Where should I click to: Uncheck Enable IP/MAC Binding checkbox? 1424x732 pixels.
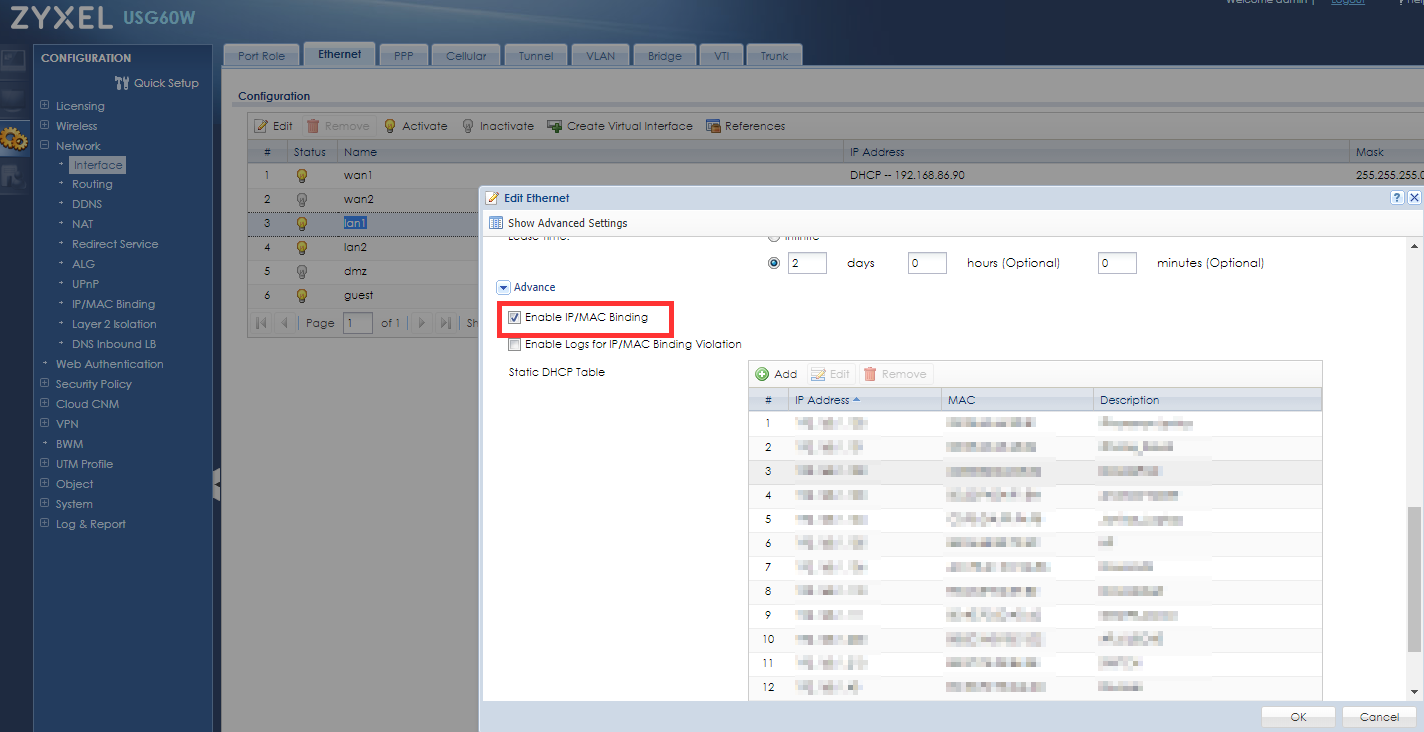(514, 318)
